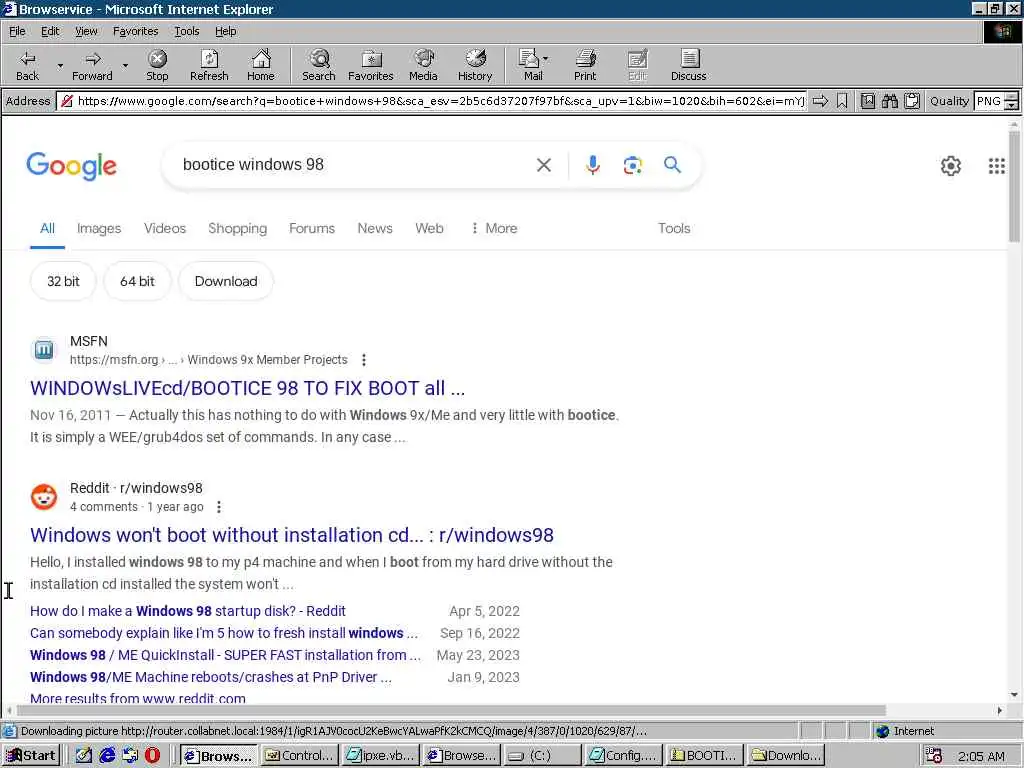Click the Discuss toolbar button
This screenshot has height=768, width=1024.
click(688, 65)
